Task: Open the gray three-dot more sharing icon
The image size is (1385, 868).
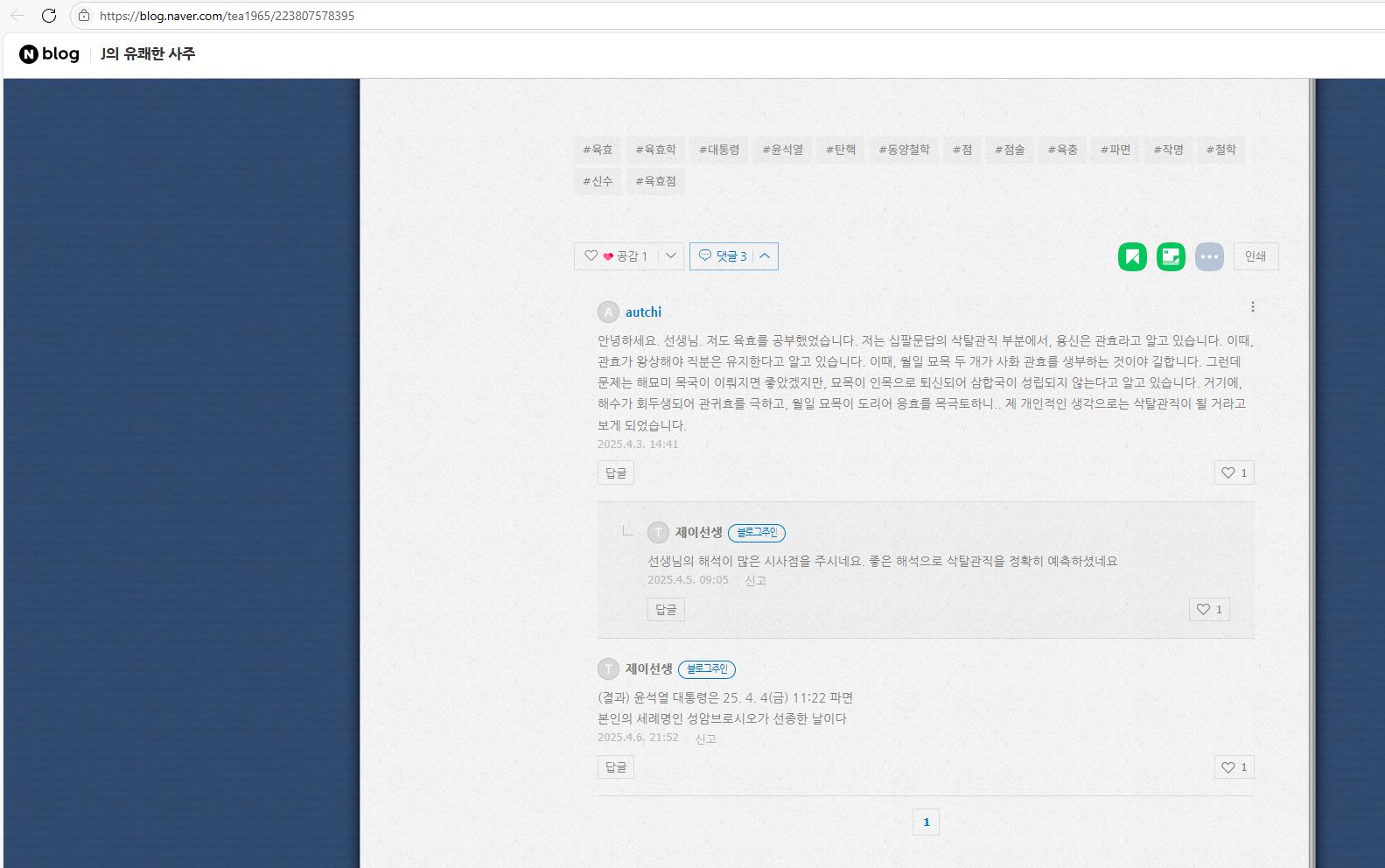Action: (x=1209, y=256)
